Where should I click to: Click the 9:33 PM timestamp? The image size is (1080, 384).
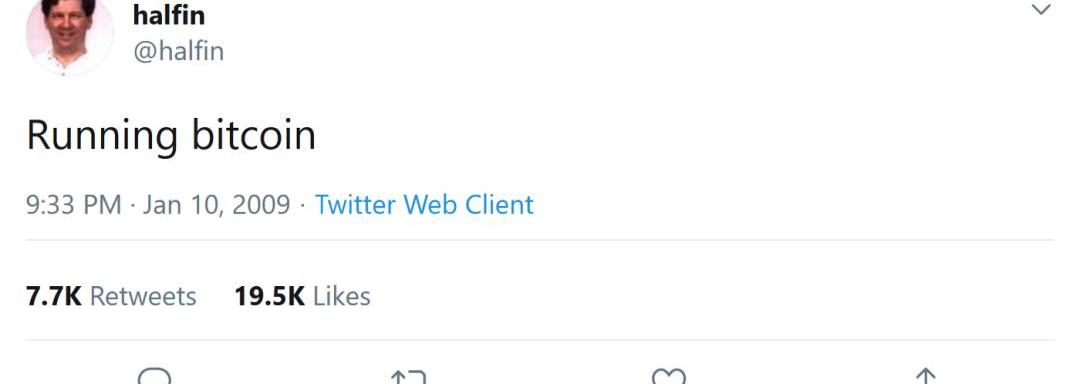coord(74,205)
